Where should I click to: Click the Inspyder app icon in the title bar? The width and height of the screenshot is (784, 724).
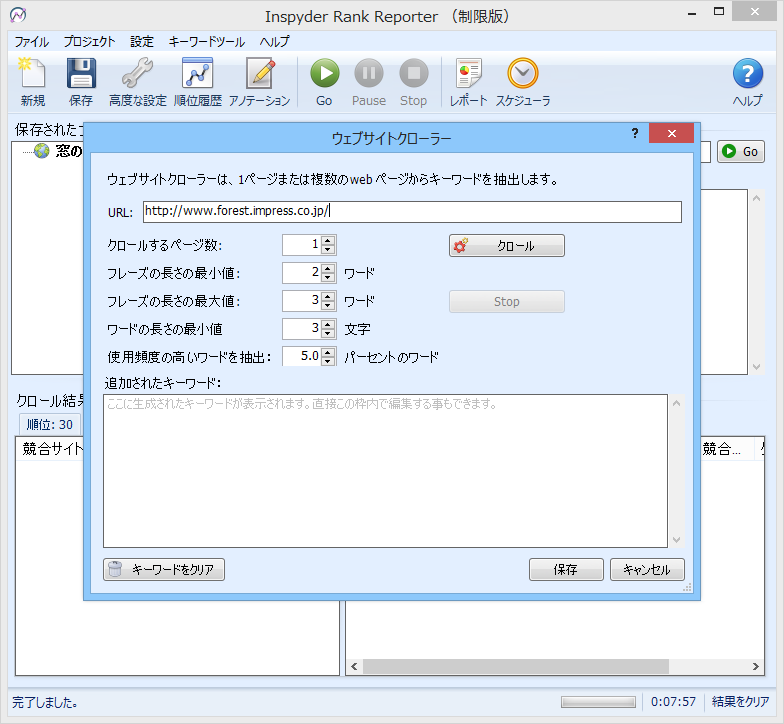click(x=18, y=15)
